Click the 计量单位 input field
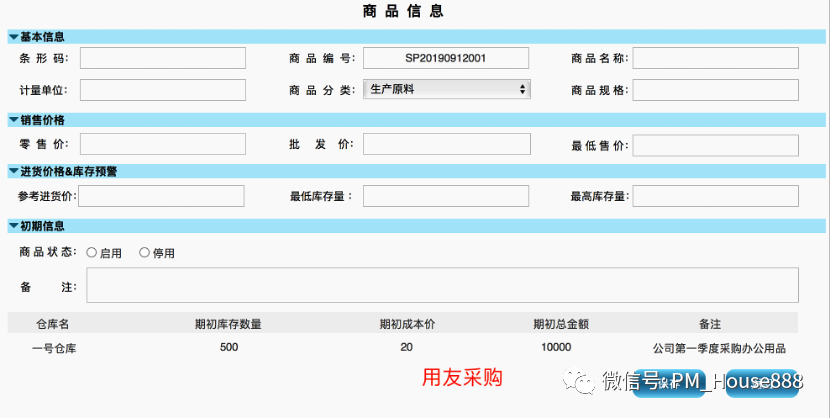This screenshot has width=830, height=418. [162, 90]
